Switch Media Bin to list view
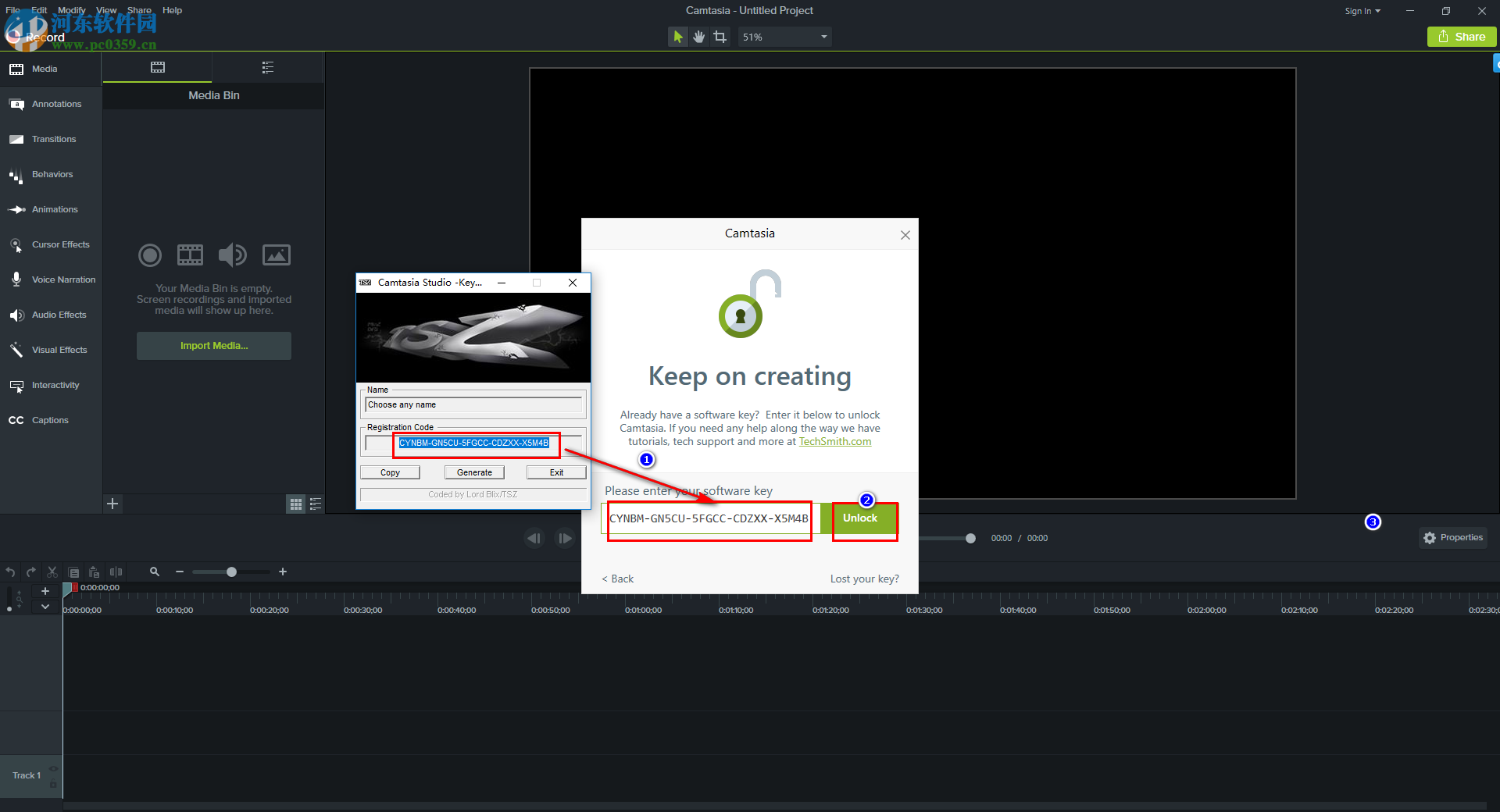1500x812 pixels. (315, 504)
